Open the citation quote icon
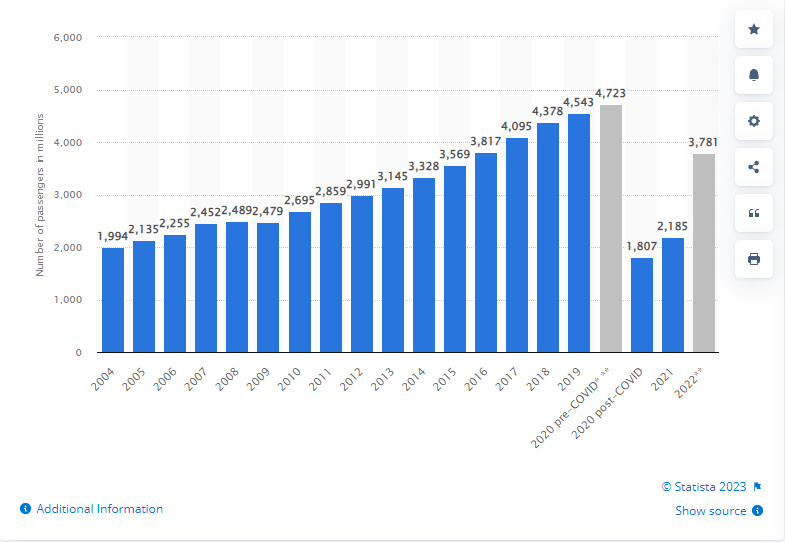785x542 pixels. 753,213
